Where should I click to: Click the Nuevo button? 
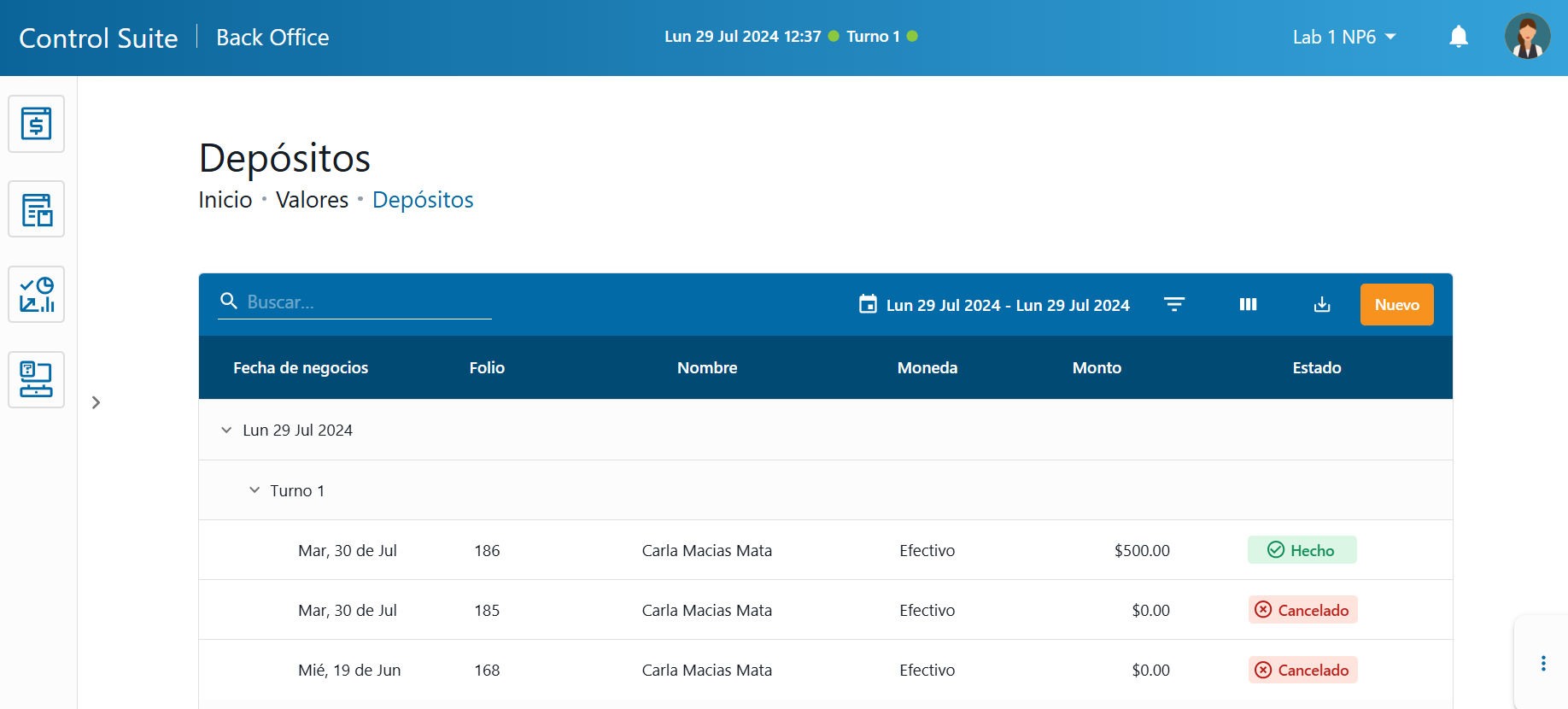point(1396,305)
